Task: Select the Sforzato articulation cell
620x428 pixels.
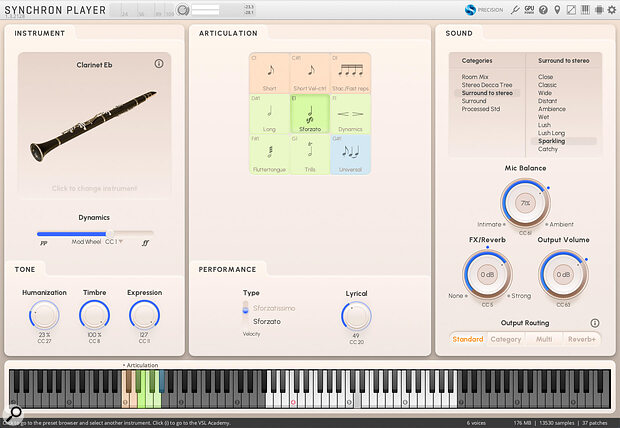Action: coord(308,115)
